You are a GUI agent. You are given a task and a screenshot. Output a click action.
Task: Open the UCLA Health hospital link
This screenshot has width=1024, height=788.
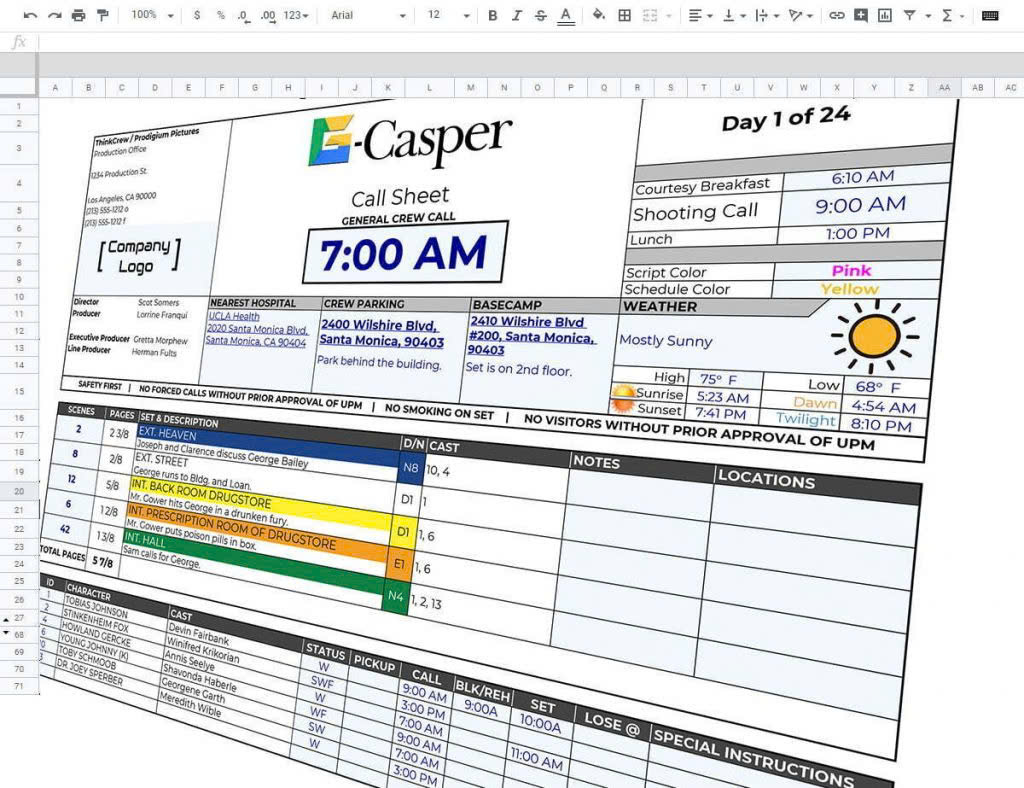(x=233, y=317)
